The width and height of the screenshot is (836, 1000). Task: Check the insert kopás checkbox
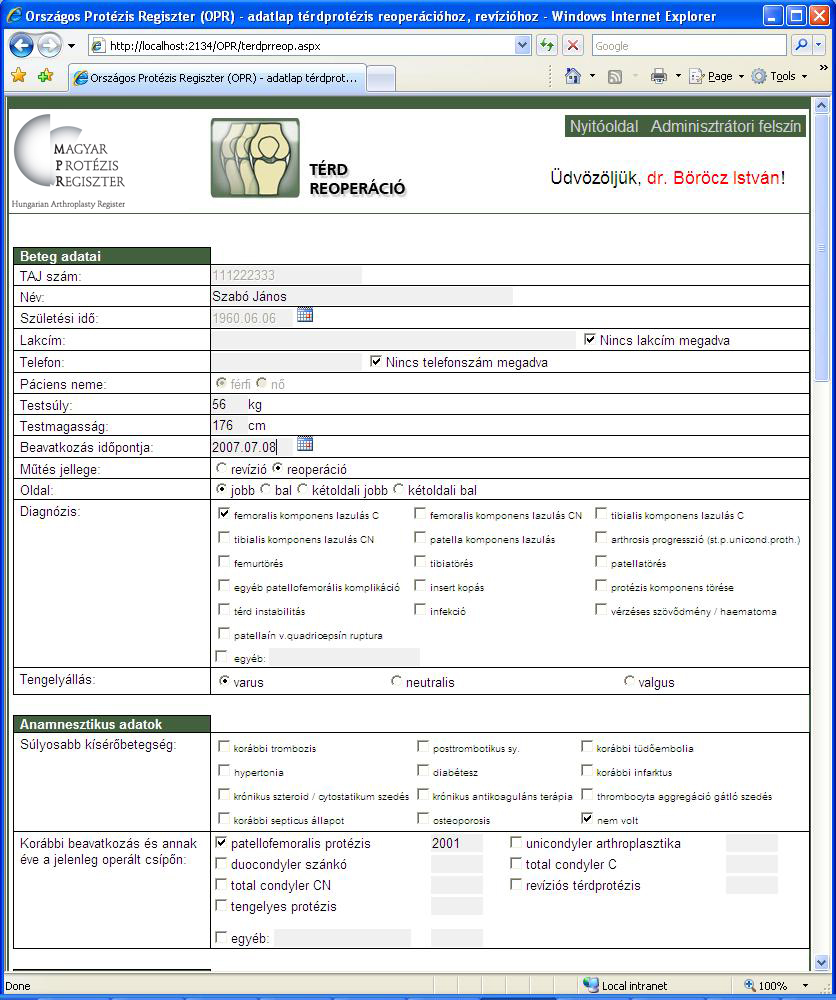420,585
